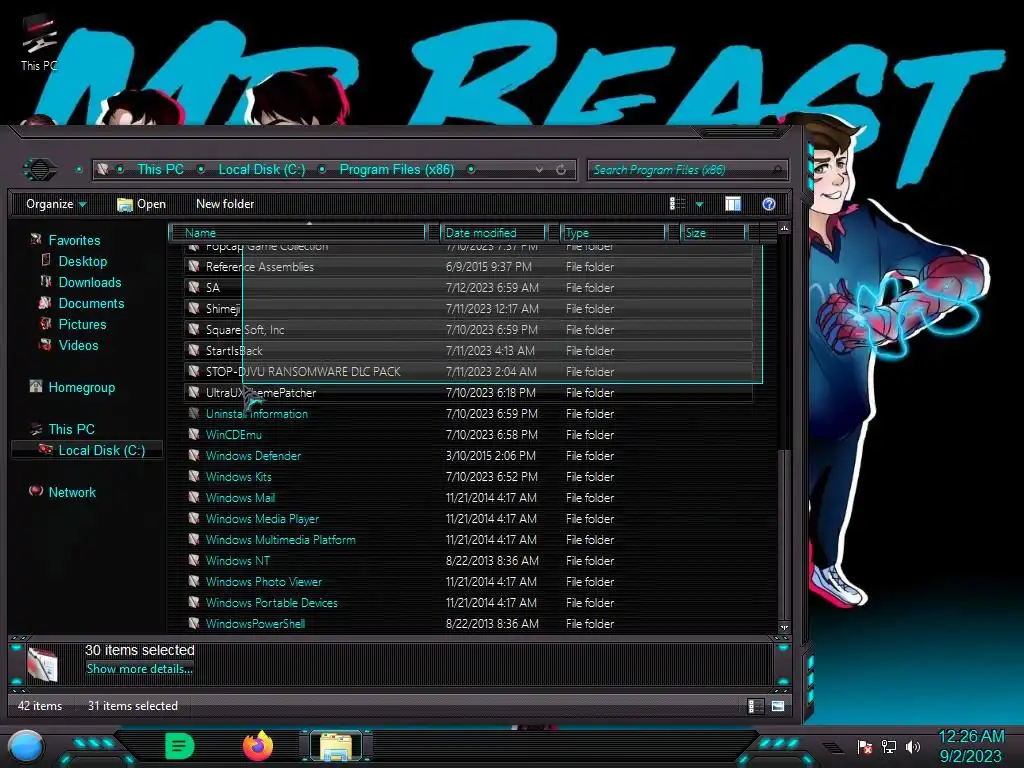The image size is (1024, 768).
Task: Click the scroll down arrow of file list
Action: point(784,627)
